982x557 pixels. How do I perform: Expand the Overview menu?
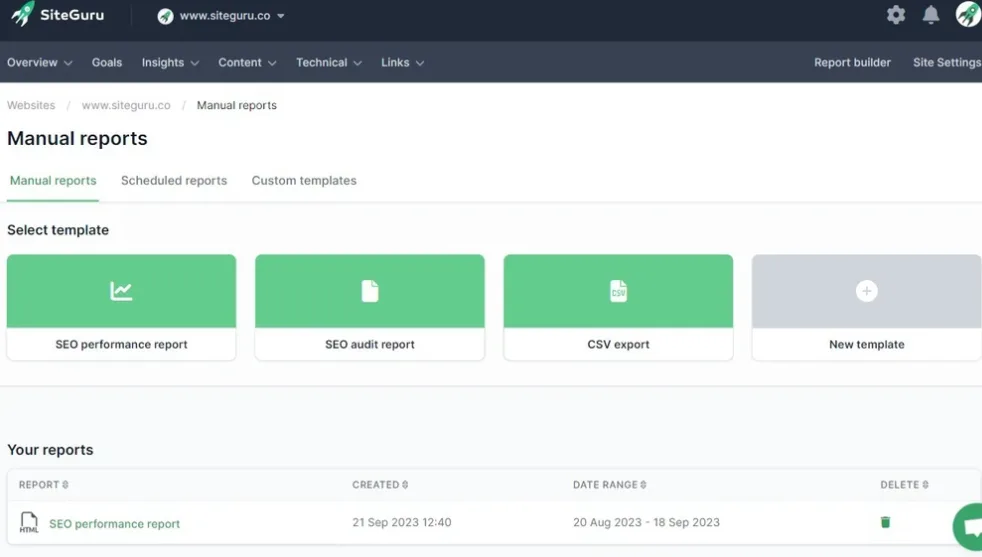(39, 63)
